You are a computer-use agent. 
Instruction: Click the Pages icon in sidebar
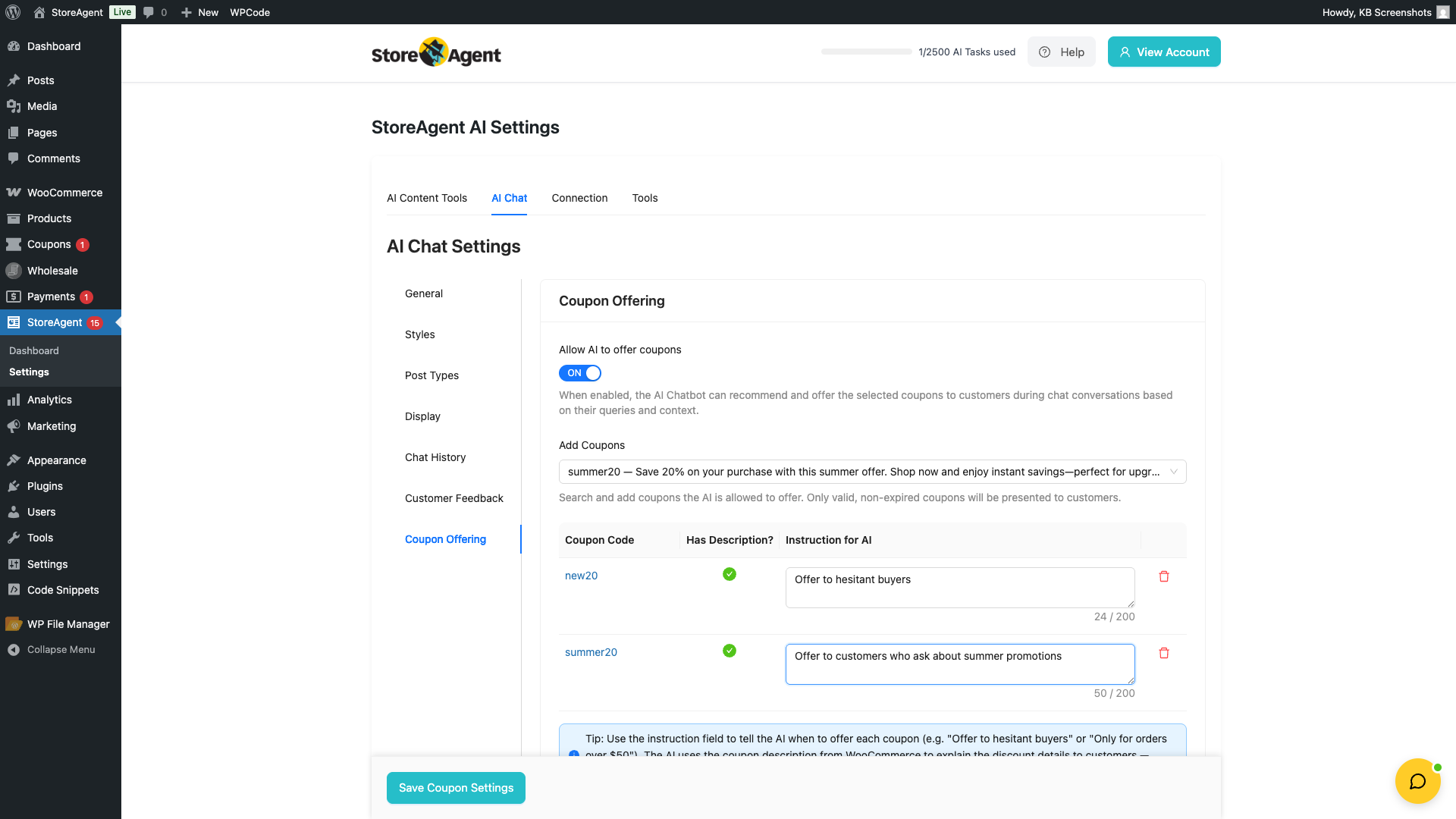[14, 133]
